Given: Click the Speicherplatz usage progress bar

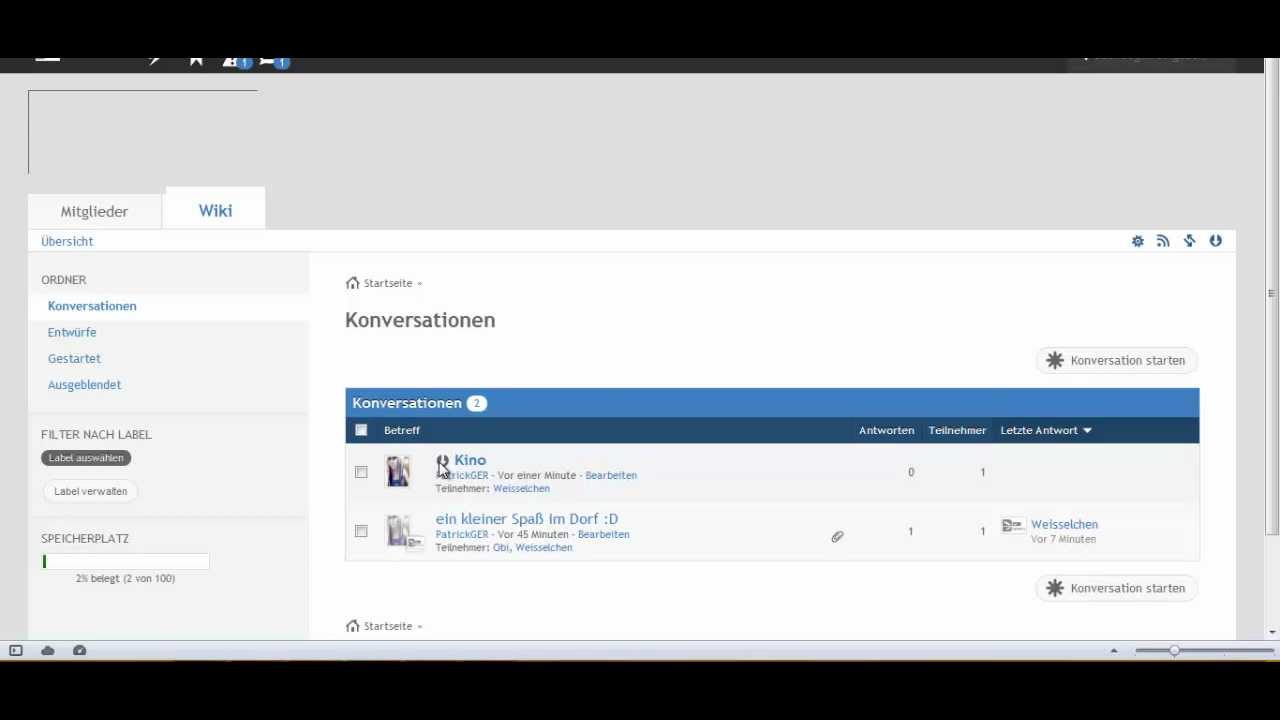Looking at the screenshot, I should pos(125,562).
